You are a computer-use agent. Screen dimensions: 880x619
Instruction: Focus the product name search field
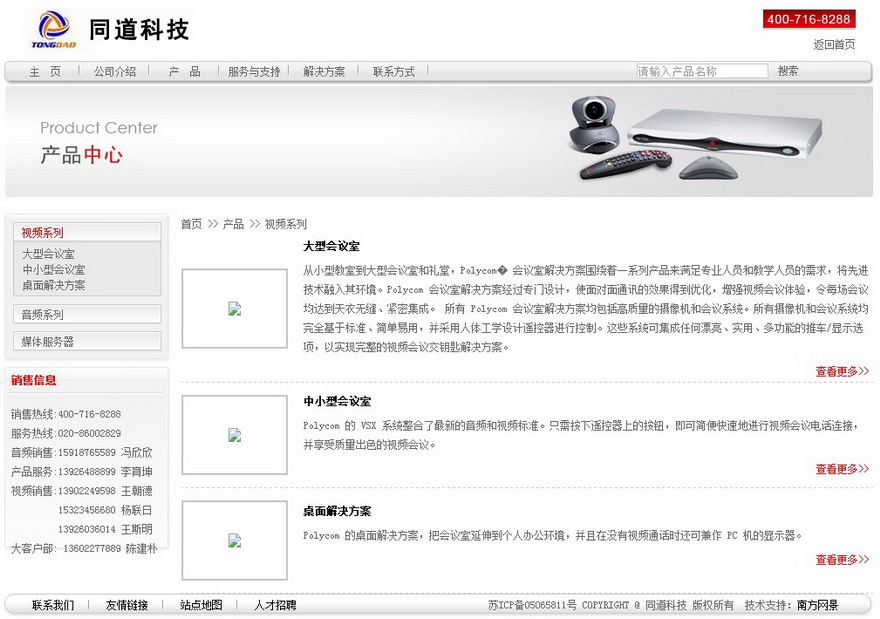pos(702,71)
